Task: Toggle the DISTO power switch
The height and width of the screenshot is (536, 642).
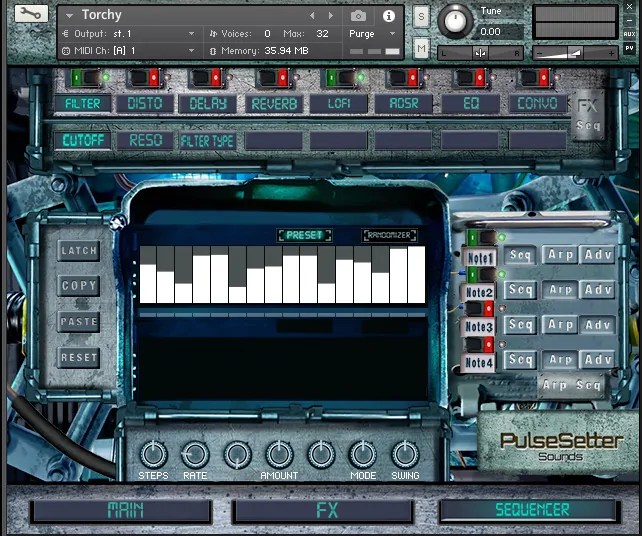Action: [x=144, y=78]
